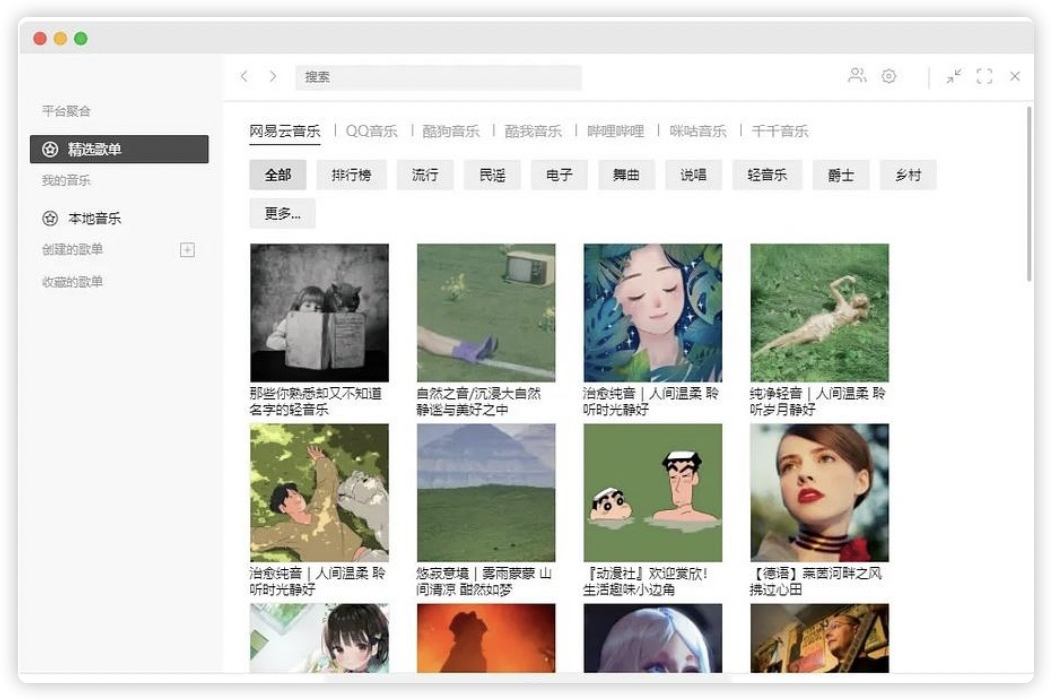Screen dimensions: 1052x700
Task: Select the 说唱 category filter
Action: tap(694, 175)
